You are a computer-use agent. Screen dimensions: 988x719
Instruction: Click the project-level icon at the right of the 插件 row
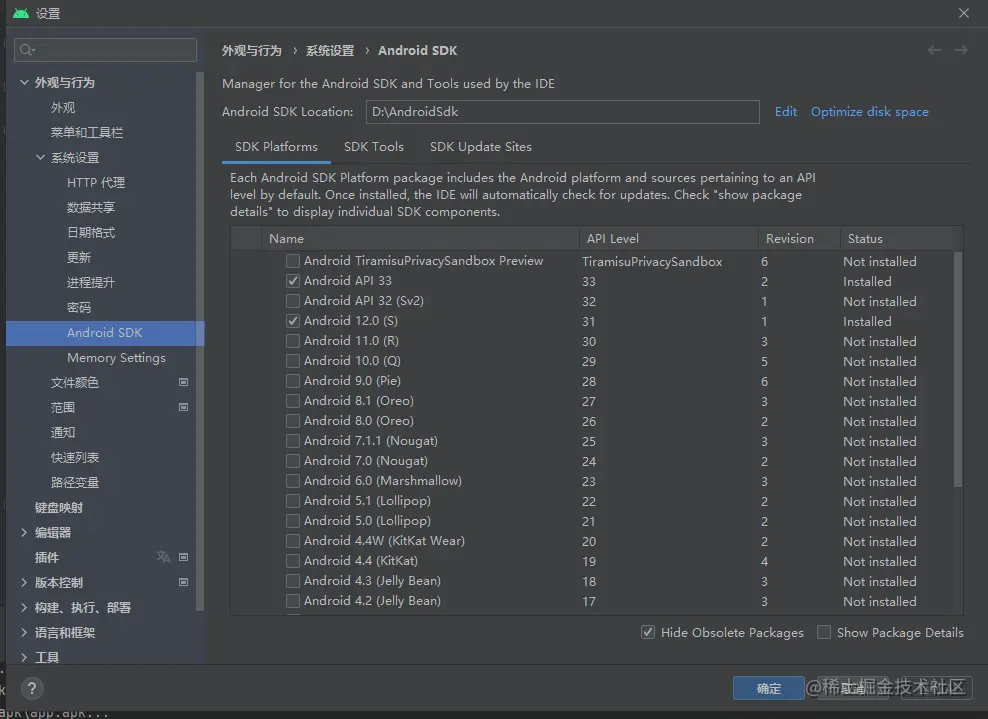pyautogui.click(x=183, y=557)
